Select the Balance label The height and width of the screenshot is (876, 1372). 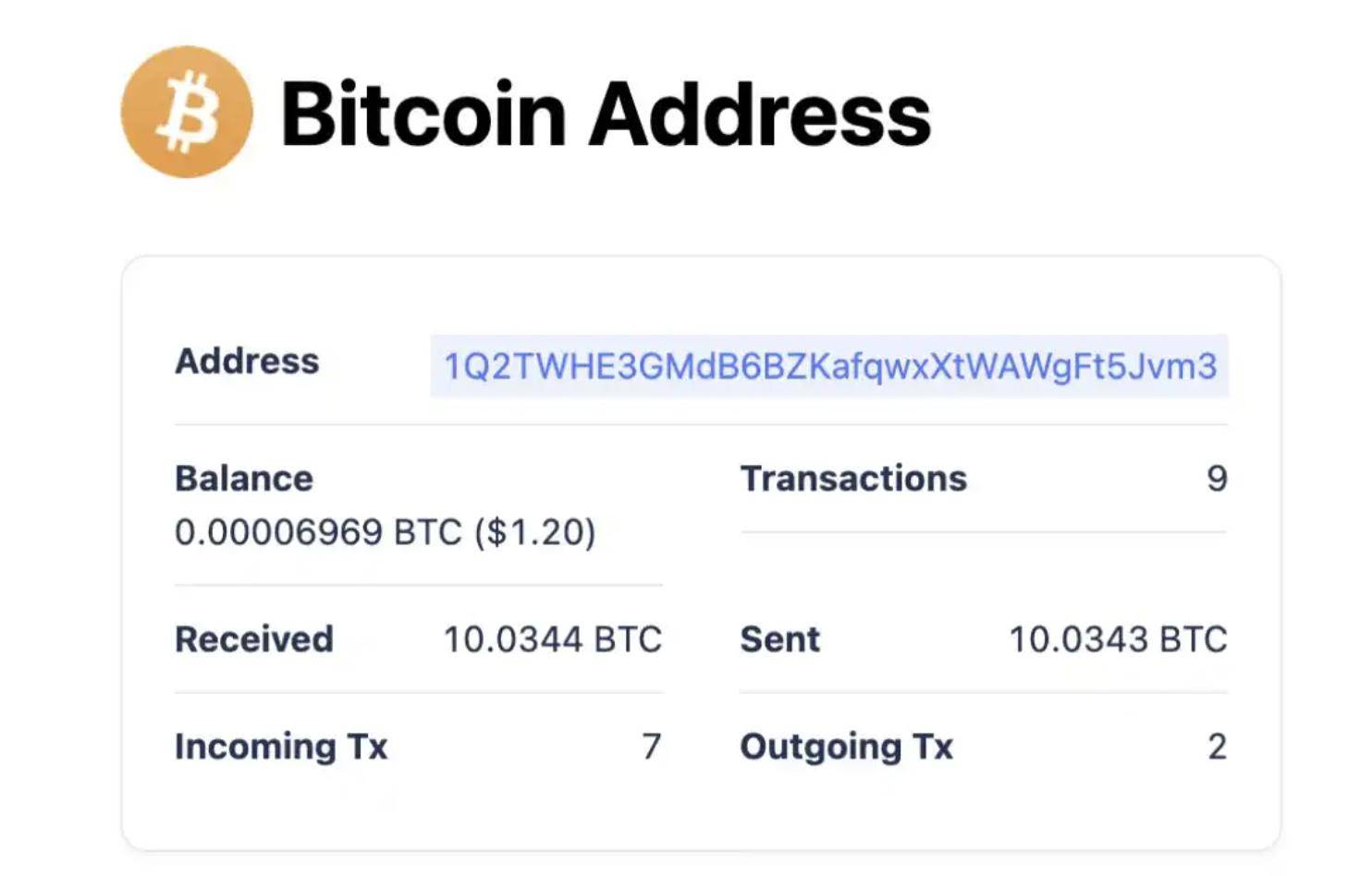(244, 479)
